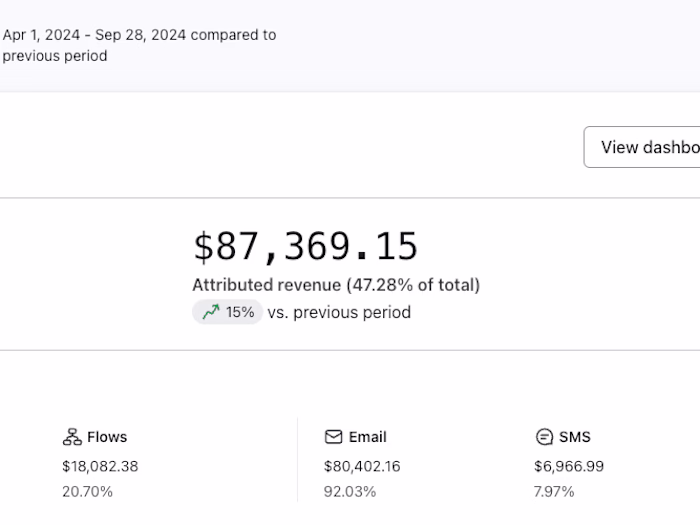Screen dimensions: 700x525
Task: Click the Flows revenue amount $18,082.38
Action: tap(100, 466)
